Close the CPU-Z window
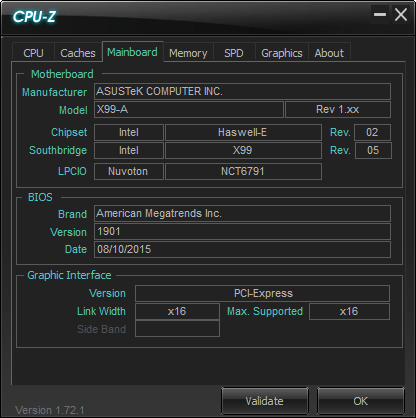The image size is (416, 418). [400, 15]
